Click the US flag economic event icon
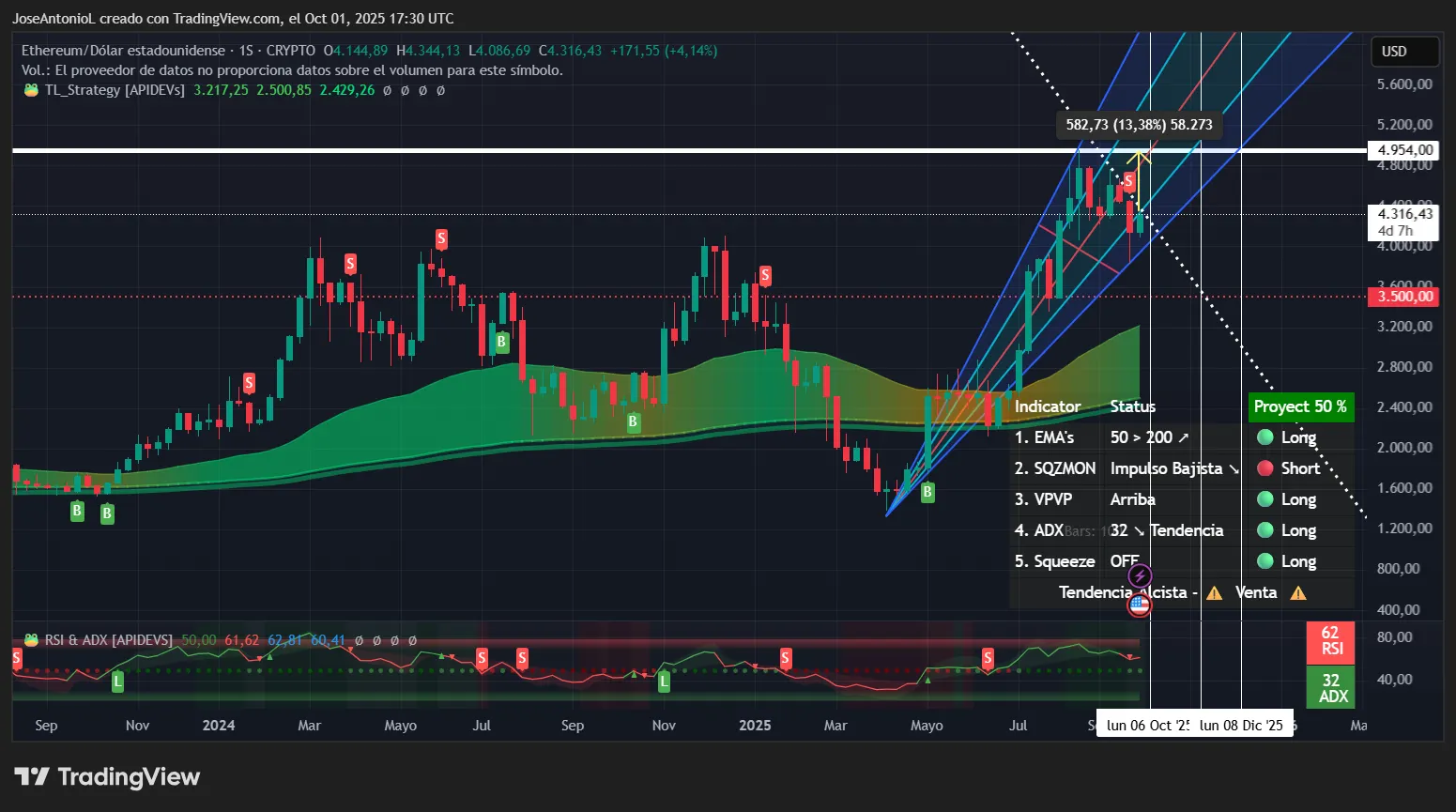This screenshot has width=1456, height=812. tap(1139, 605)
